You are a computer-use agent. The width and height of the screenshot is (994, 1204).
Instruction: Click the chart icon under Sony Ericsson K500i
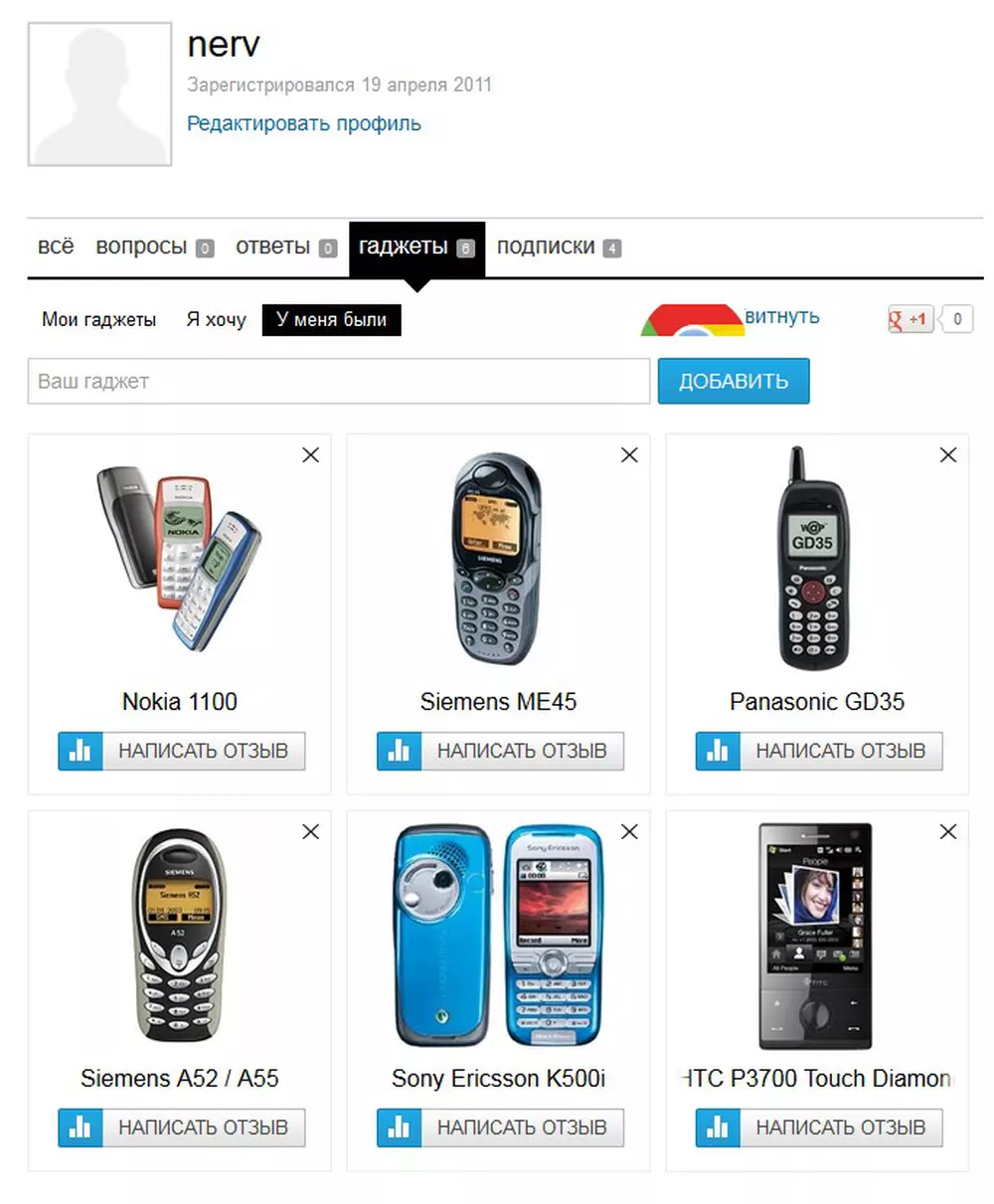(x=399, y=1127)
